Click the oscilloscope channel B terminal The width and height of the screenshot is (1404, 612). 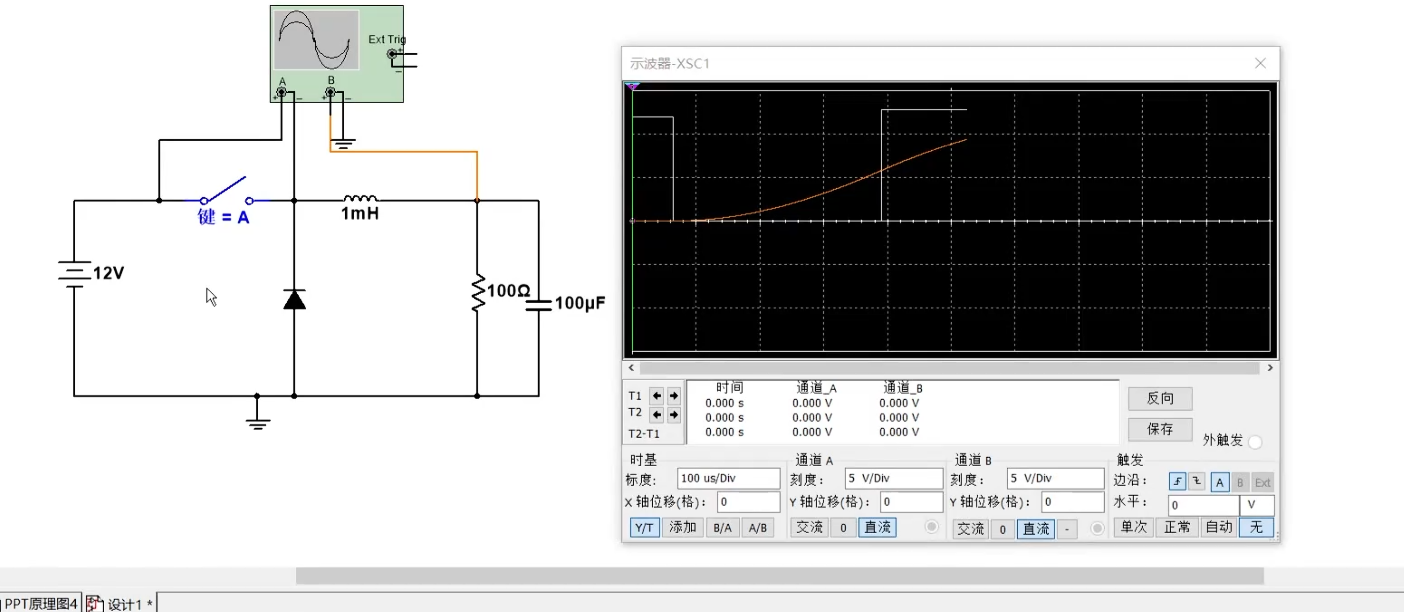pyautogui.click(x=330, y=93)
